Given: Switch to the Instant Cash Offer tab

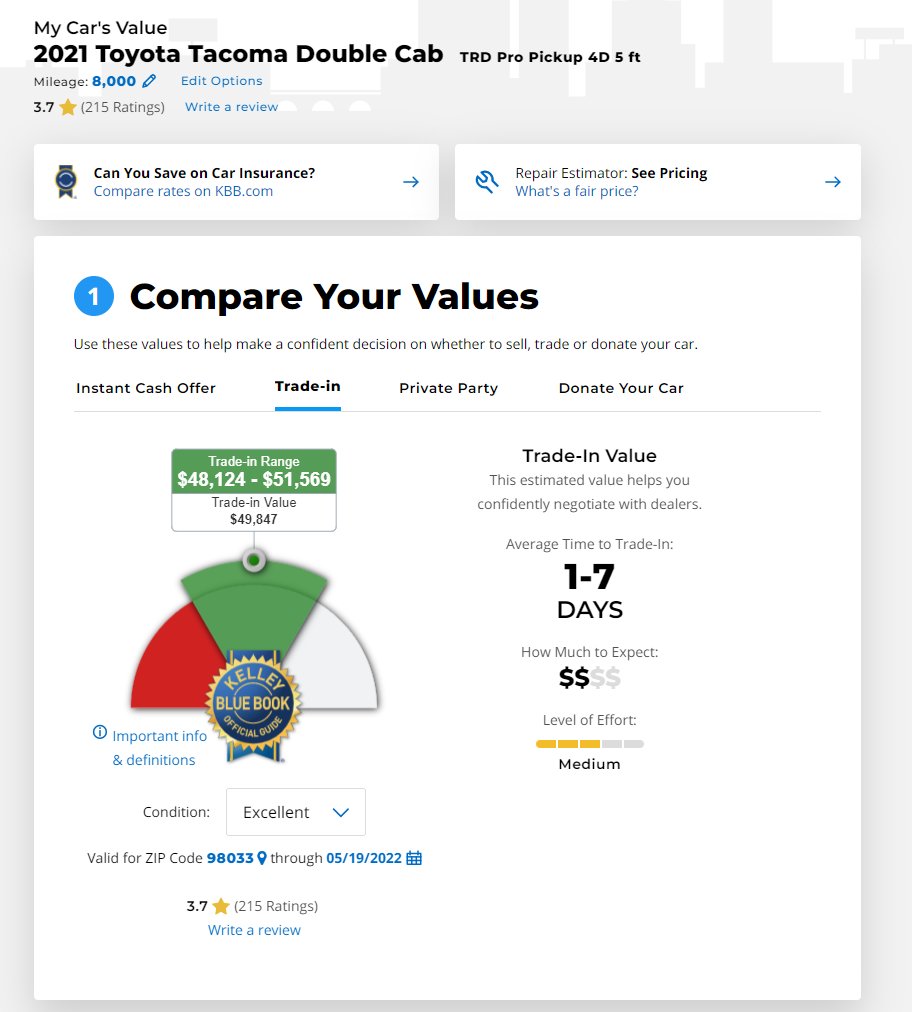Looking at the screenshot, I should 146,388.
